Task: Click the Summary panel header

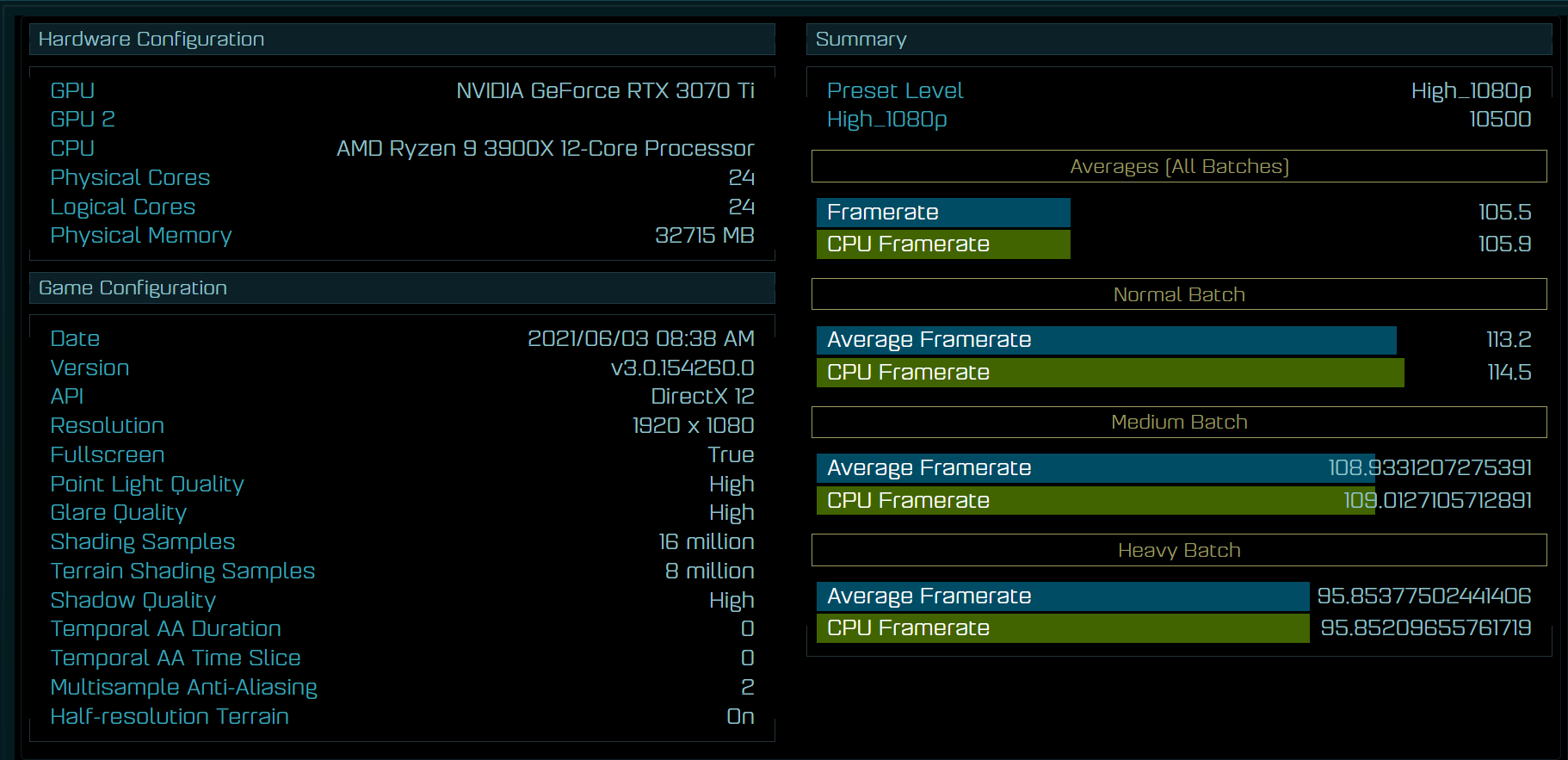Action: click(861, 40)
